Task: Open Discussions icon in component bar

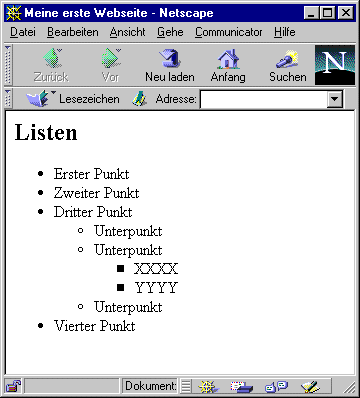Action: (x=276, y=387)
